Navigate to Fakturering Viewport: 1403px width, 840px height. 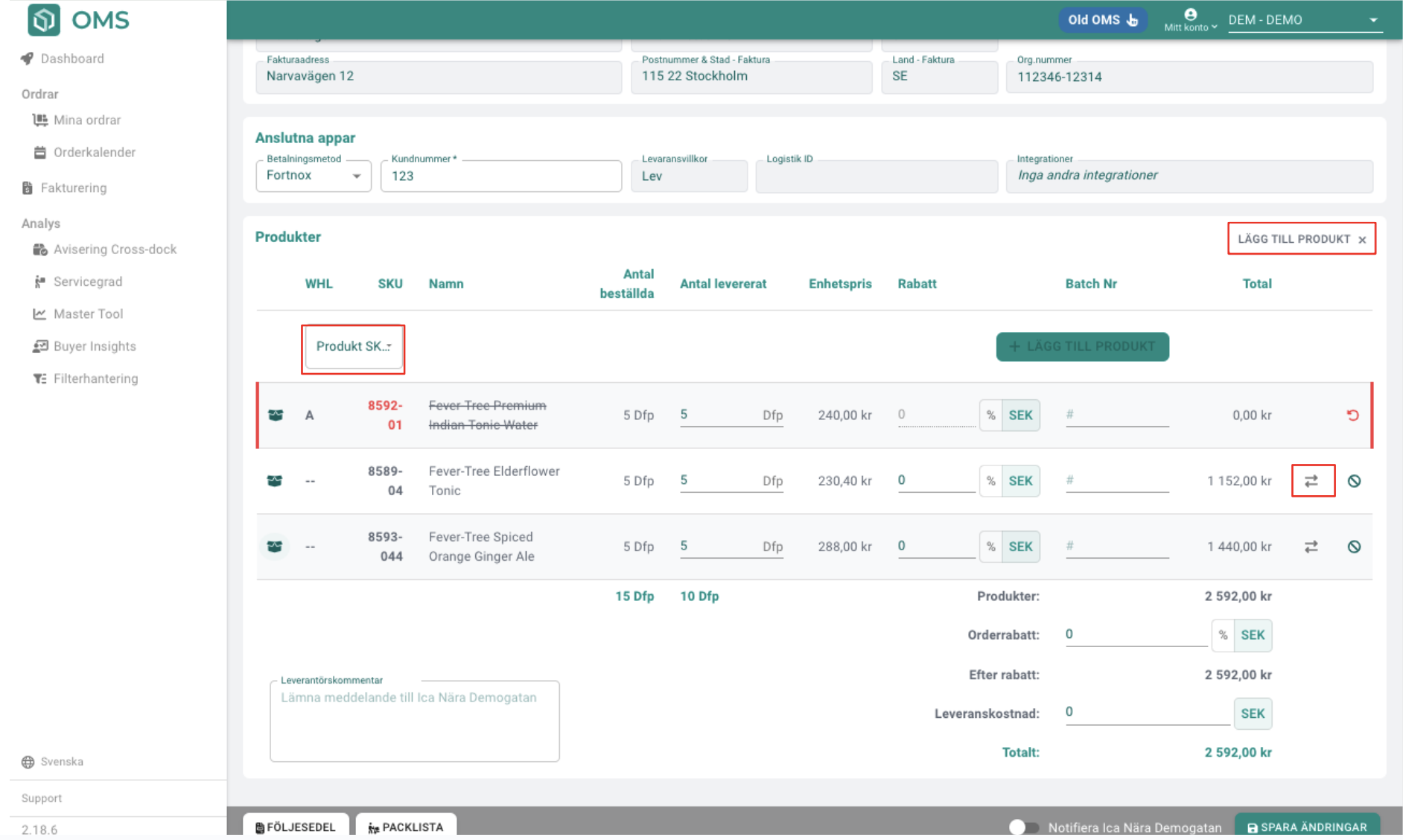pos(73,188)
